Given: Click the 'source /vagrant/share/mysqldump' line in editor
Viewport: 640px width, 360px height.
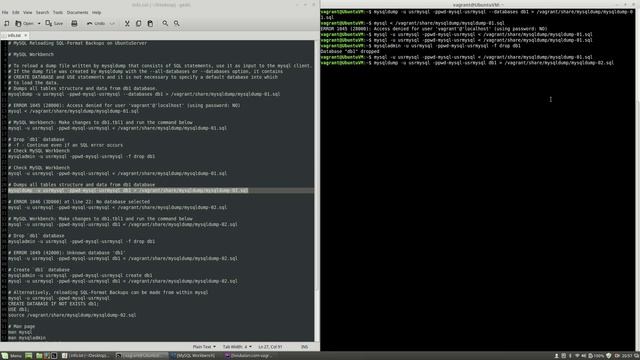Looking at the screenshot, I should click(x=72, y=316).
